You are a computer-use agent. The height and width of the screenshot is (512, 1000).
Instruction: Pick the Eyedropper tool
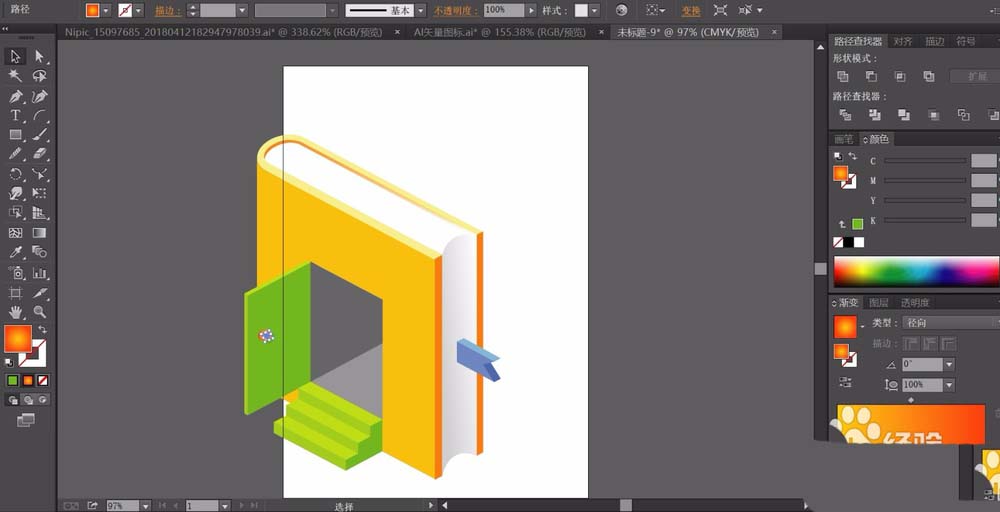[15, 252]
